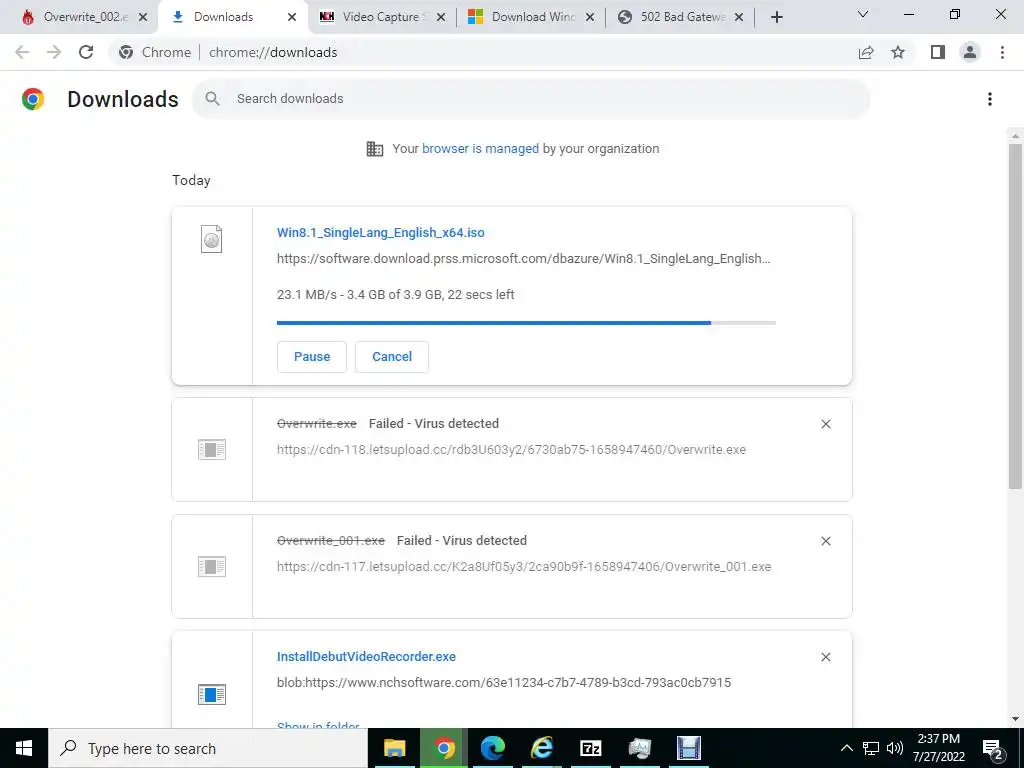
Task: Open Chrome's three-dot main menu
Action: click(x=1002, y=52)
